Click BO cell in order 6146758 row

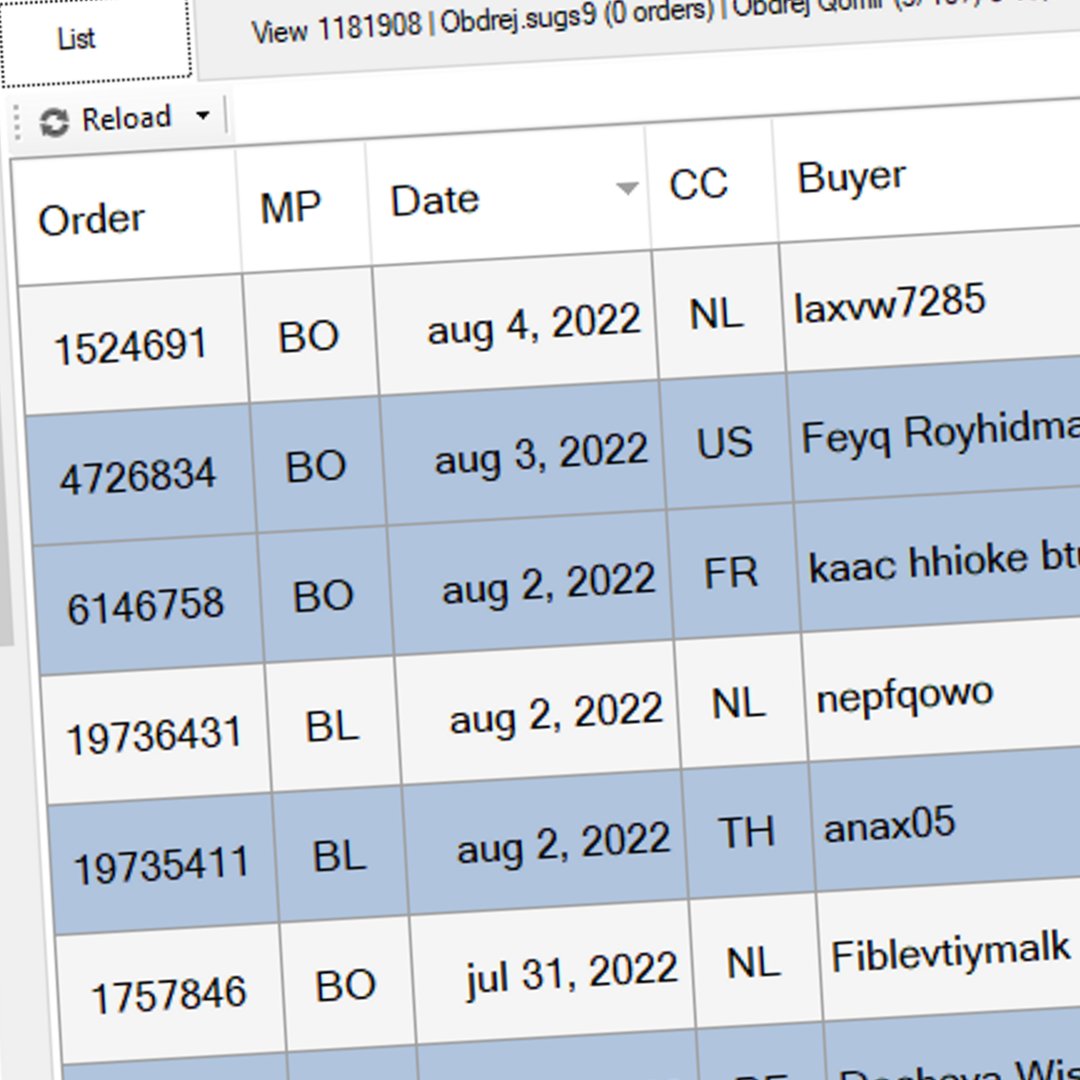coord(323,596)
